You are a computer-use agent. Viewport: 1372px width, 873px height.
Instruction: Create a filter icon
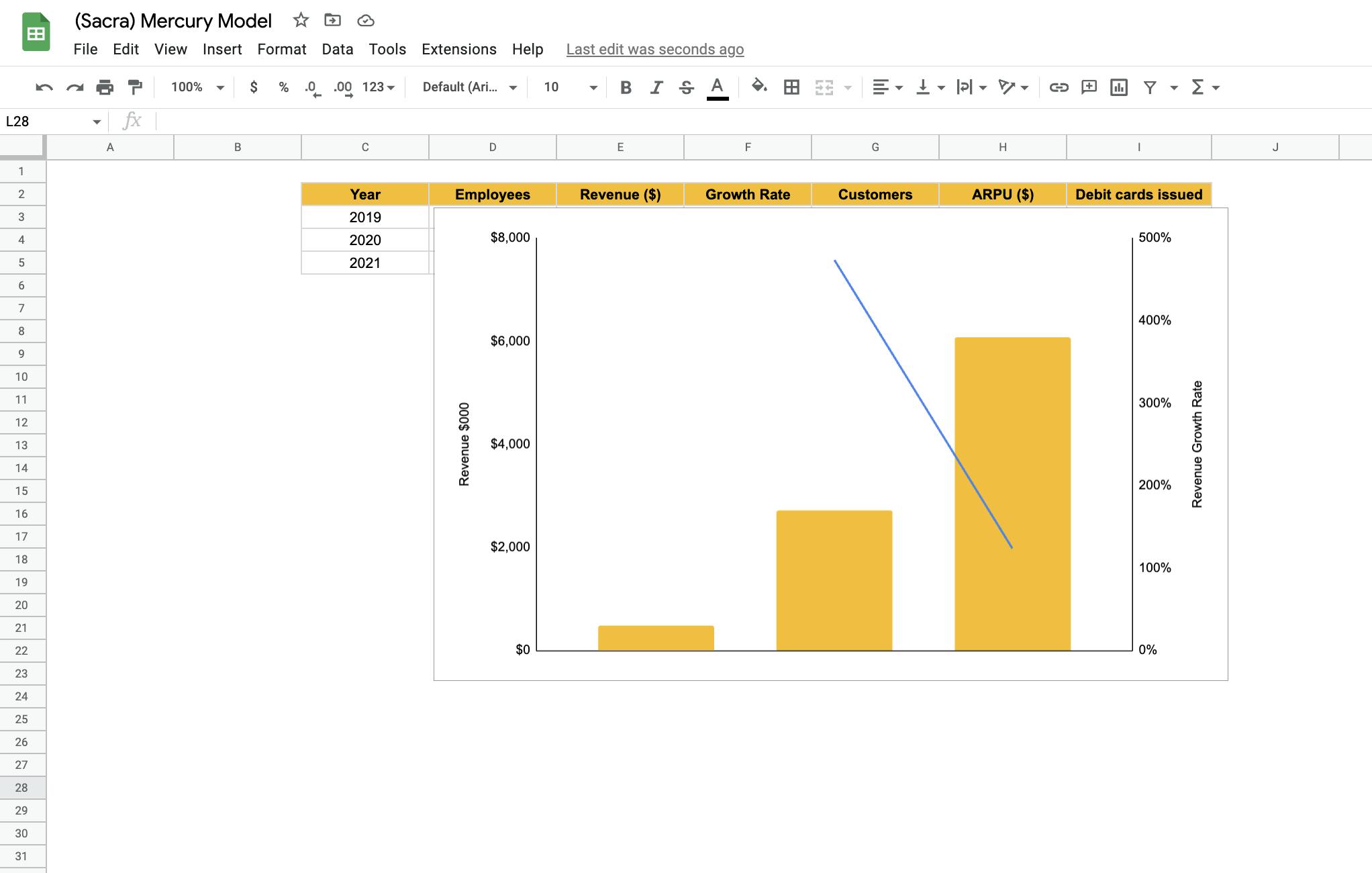coord(1150,87)
